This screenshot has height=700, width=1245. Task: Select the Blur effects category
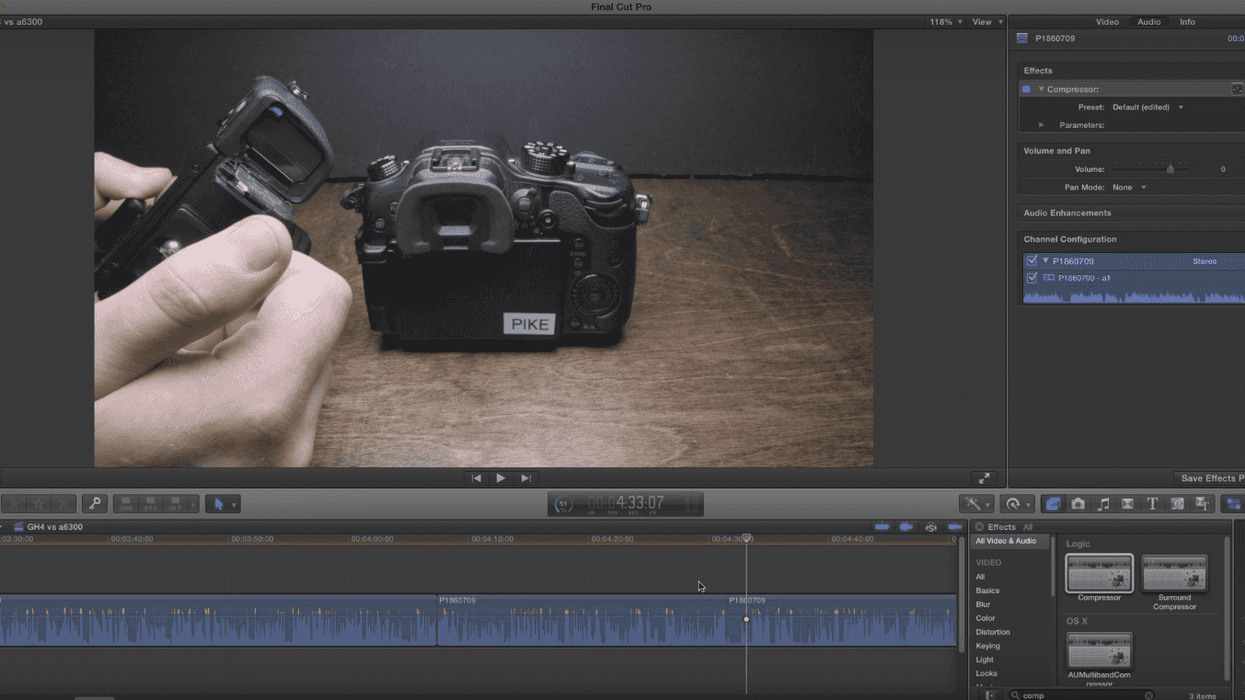coord(983,605)
